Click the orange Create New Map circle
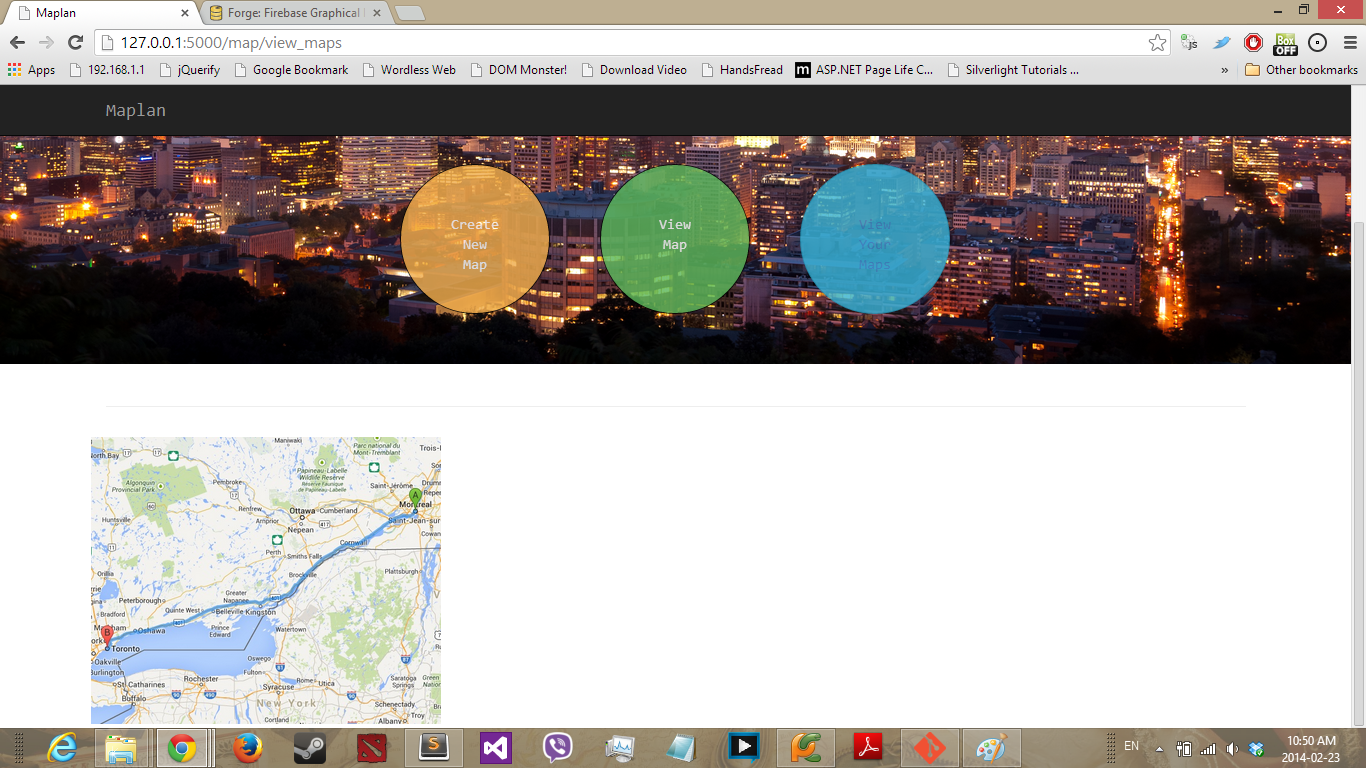Screen dimensions: 1366x768 click(x=475, y=239)
